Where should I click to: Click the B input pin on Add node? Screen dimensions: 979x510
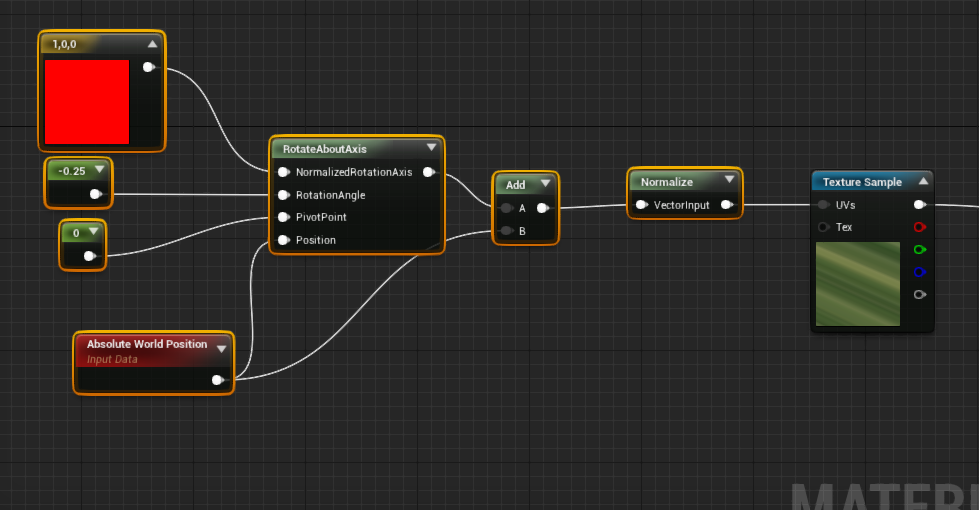(507, 231)
